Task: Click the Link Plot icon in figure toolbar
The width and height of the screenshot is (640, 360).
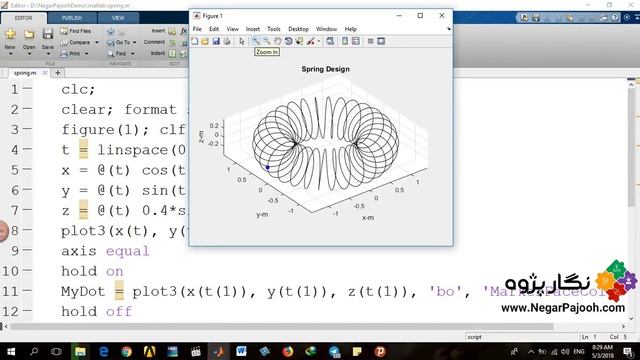Action: tap(330, 41)
